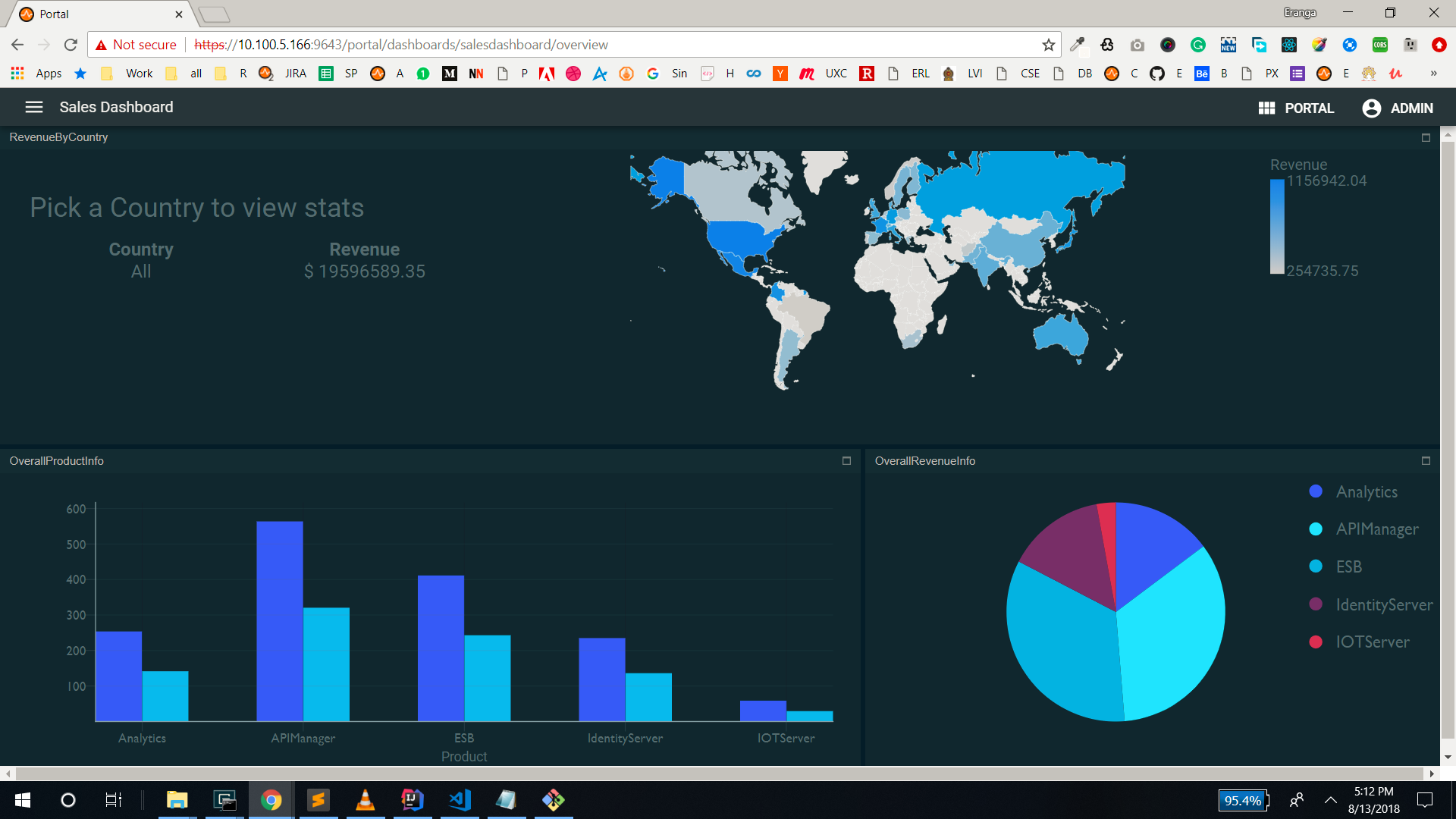Open the Medium bookmark icon
The height and width of the screenshot is (819, 1456).
pos(450,74)
